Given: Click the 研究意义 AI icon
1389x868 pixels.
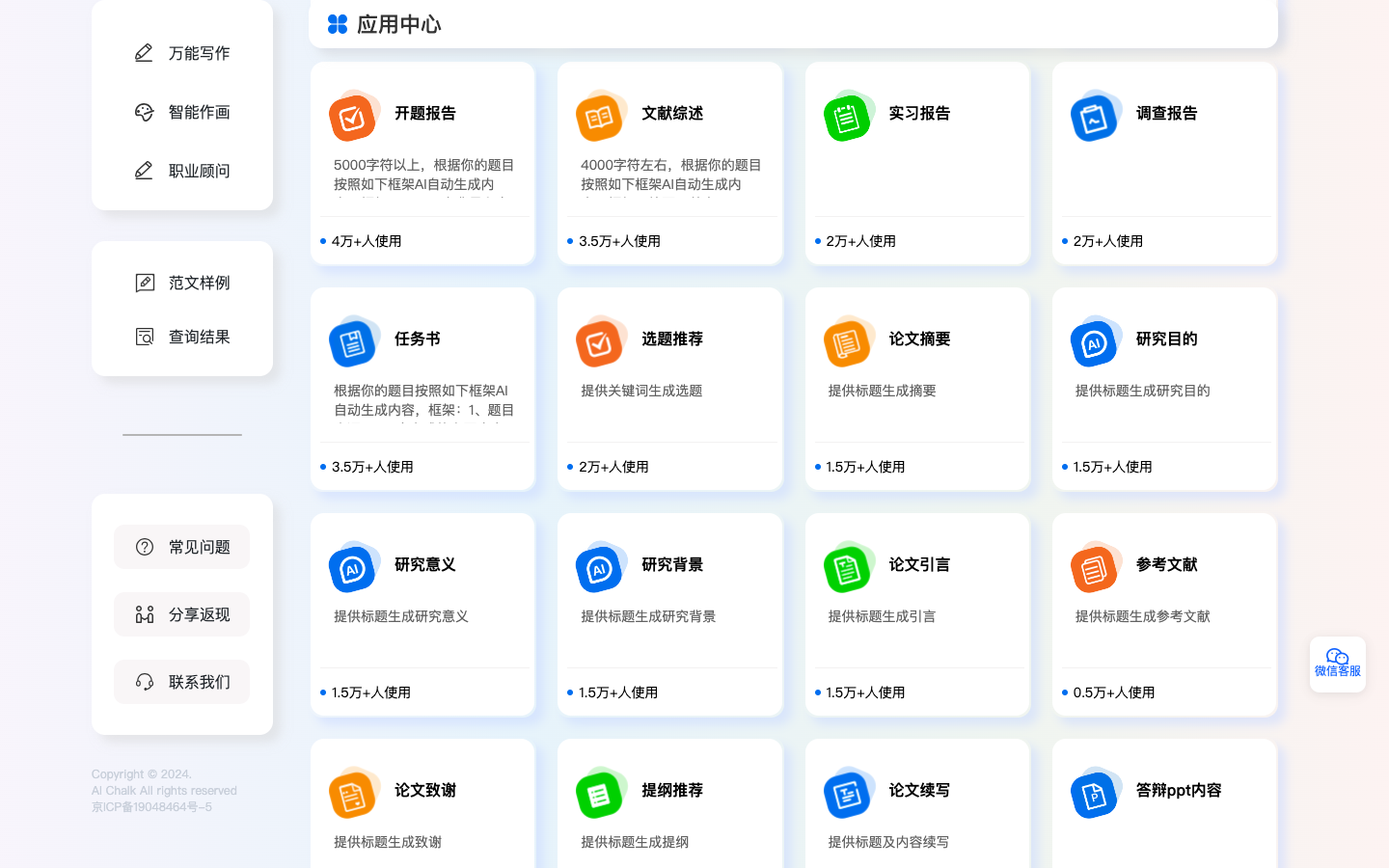Looking at the screenshot, I should click(354, 568).
